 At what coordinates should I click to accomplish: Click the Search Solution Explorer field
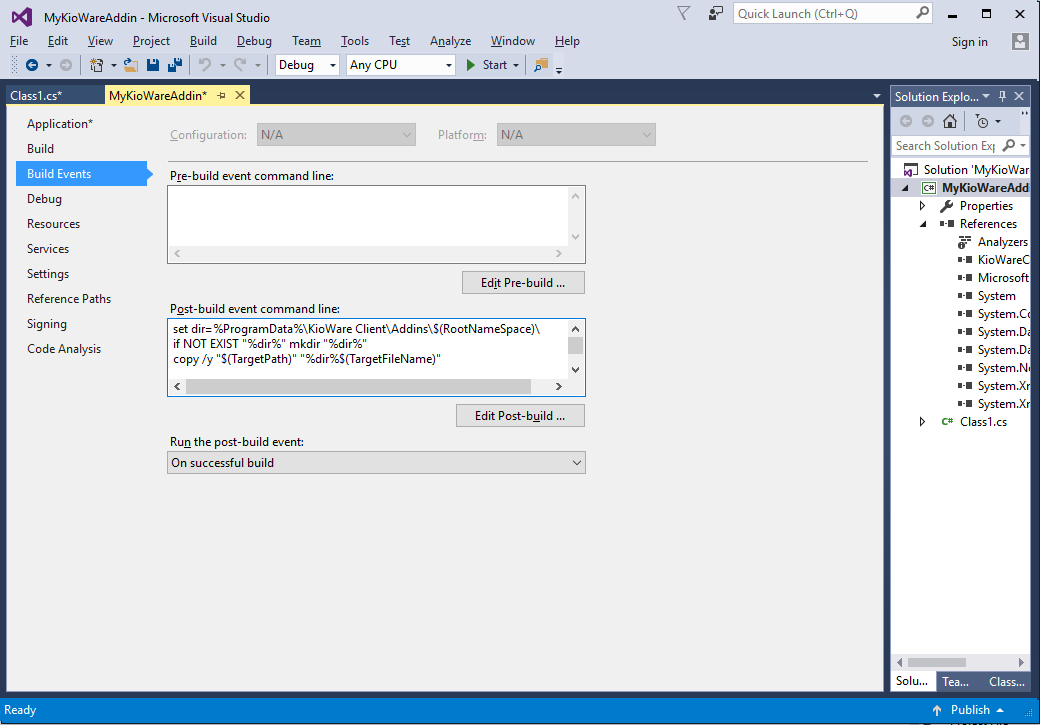[x=946, y=145]
